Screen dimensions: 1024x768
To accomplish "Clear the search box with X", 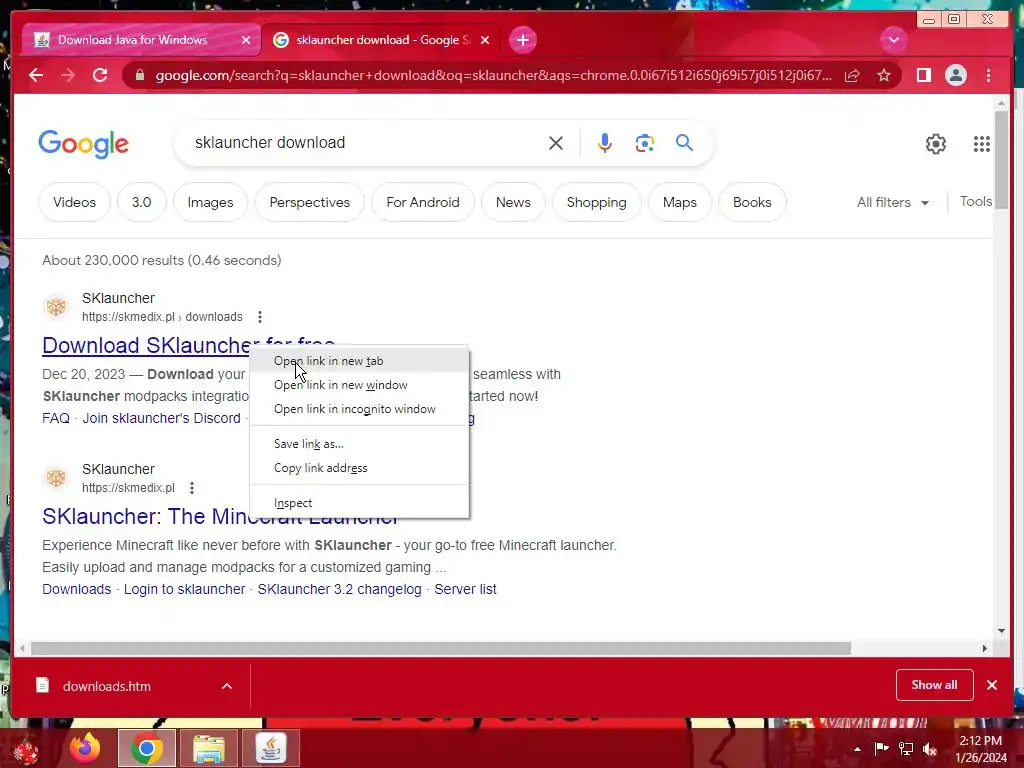I will tap(556, 143).
